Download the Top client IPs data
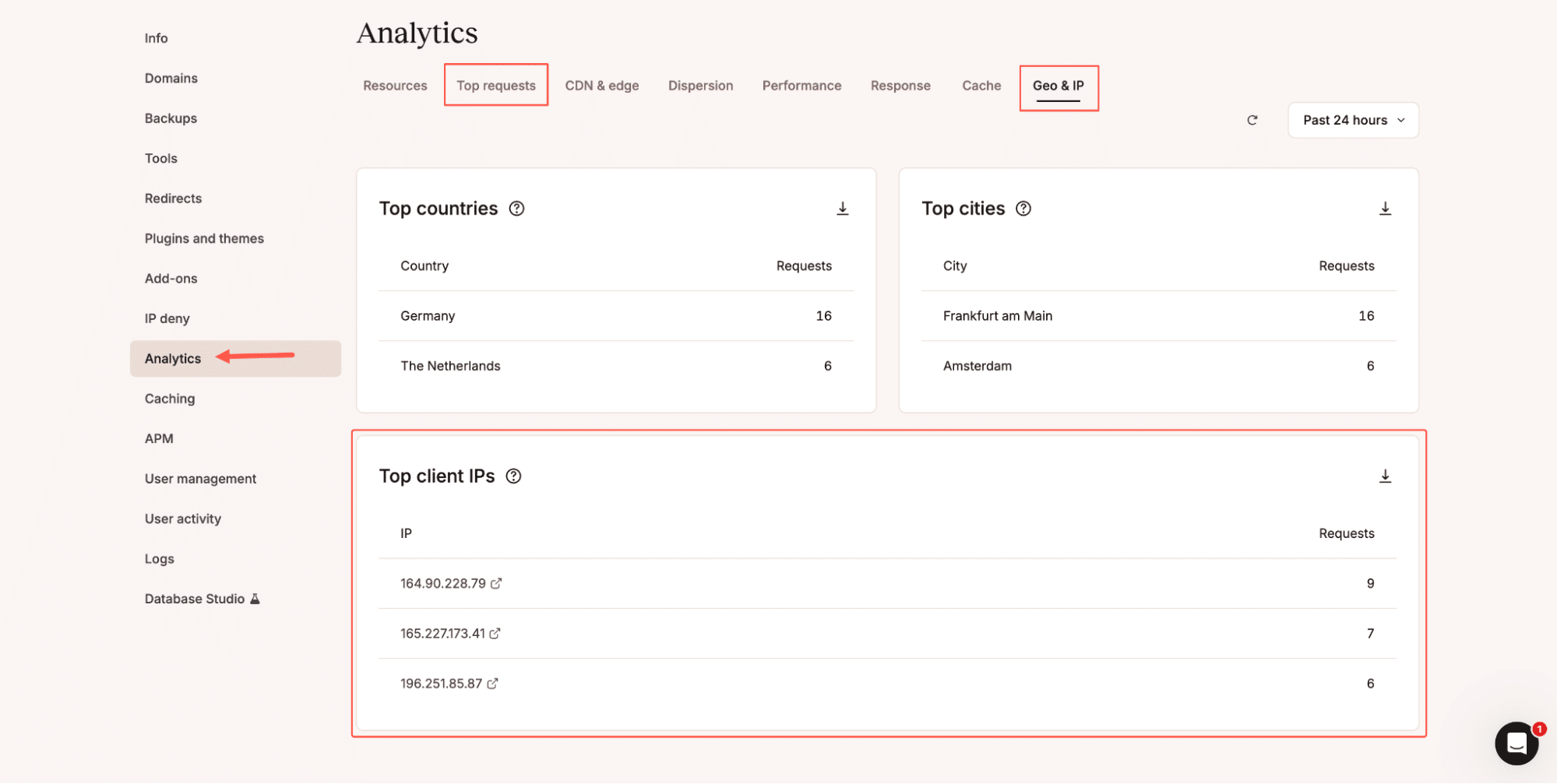Image resolution: width=1557 pixels, height=784 pixels. click(x=1385, y=475)
